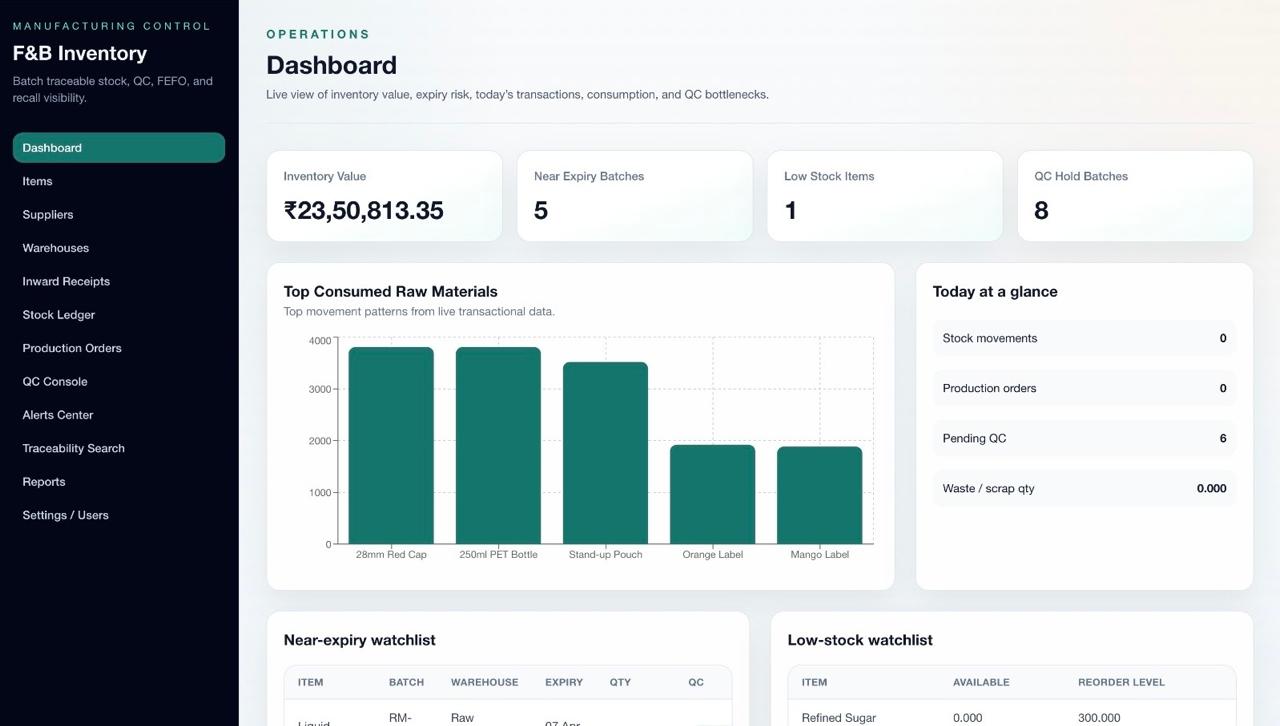The width and height of the screenshot is (1280, 726).
Task: Click the Stock movements glance row
Action: (1084, 338)
